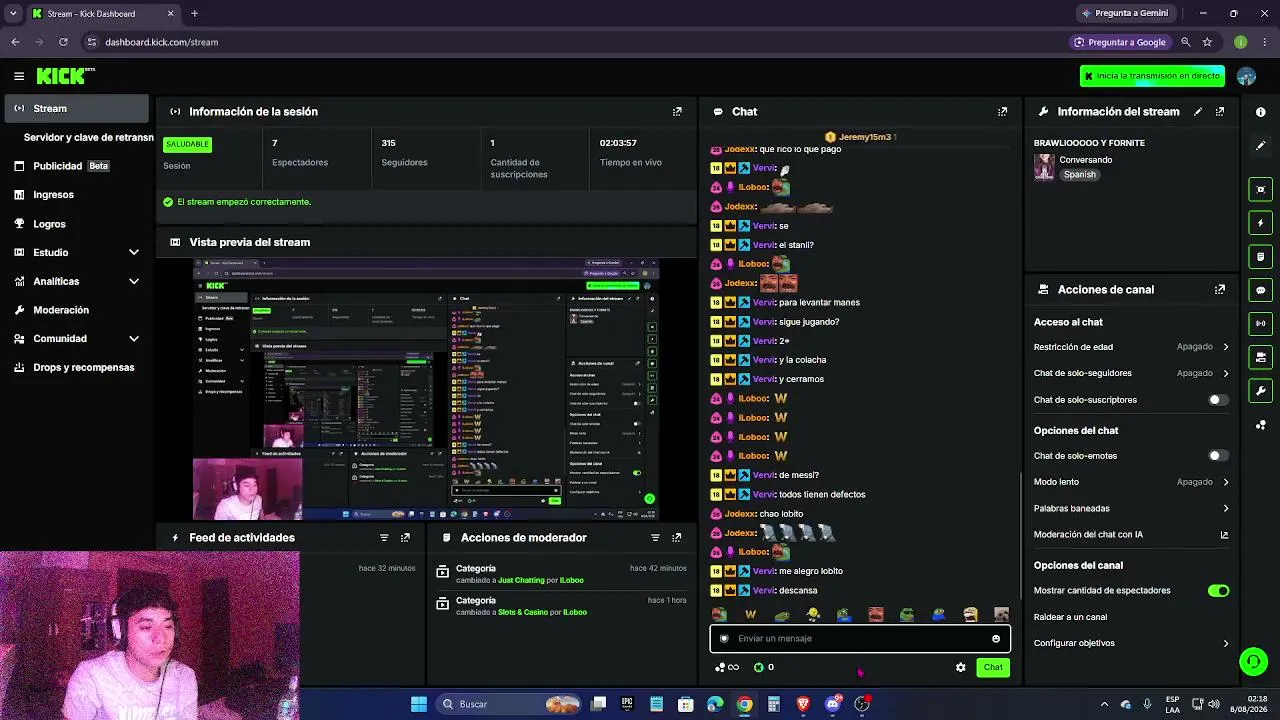This screenshot has width=1280, height=720.
Task: Click Inicia la transmisión en directo button
Action: 1152,76
